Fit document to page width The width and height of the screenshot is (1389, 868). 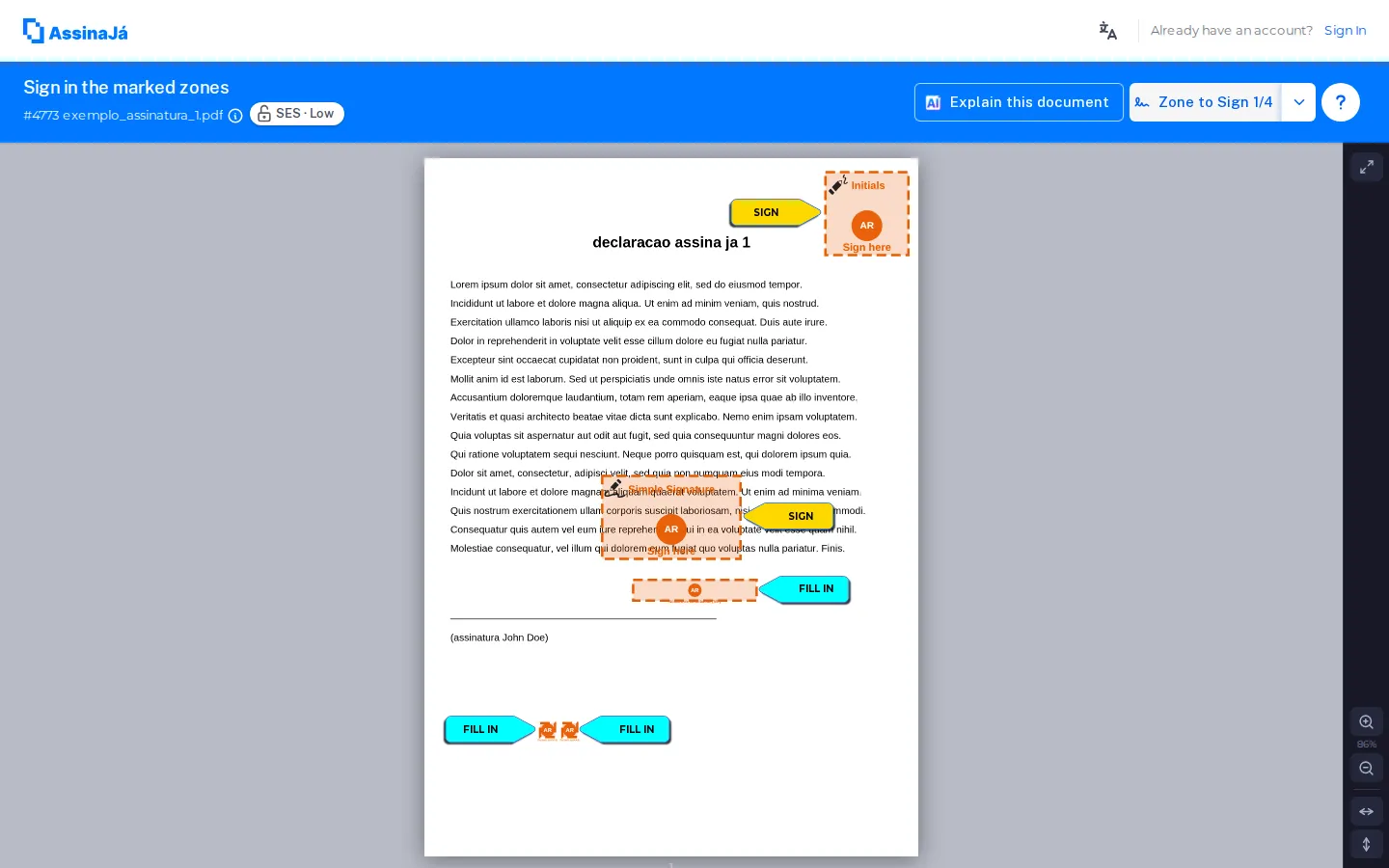click(x=1367, y=811)
